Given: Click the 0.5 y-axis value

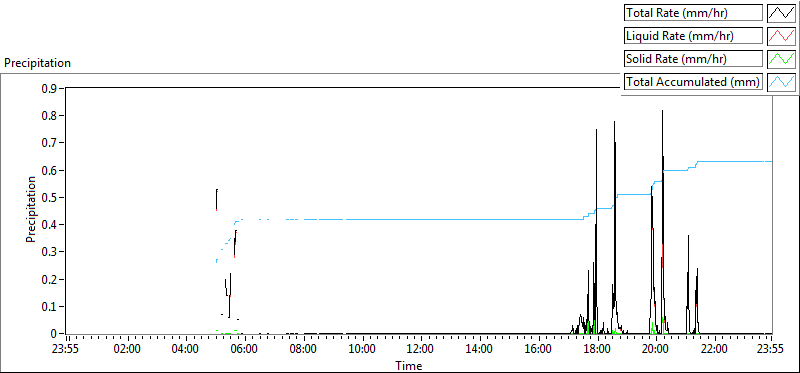Looking at the screenshot, I should pos(50,197).
